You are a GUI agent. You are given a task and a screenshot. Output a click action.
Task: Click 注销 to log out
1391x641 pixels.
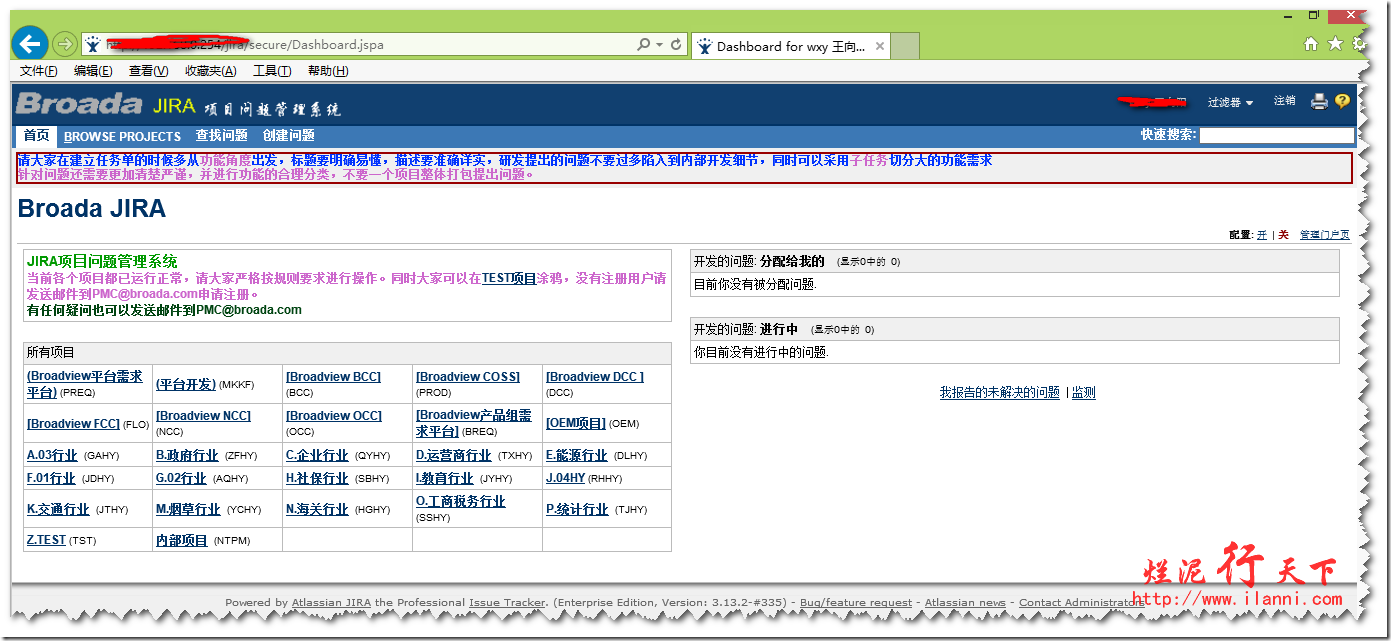(x=1284, y=101)
